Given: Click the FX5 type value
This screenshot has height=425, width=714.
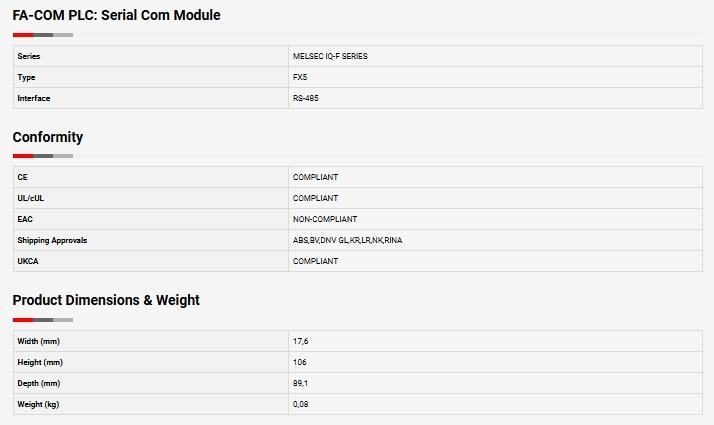Looking at the screenshot, I should click(x=300, y=77).
